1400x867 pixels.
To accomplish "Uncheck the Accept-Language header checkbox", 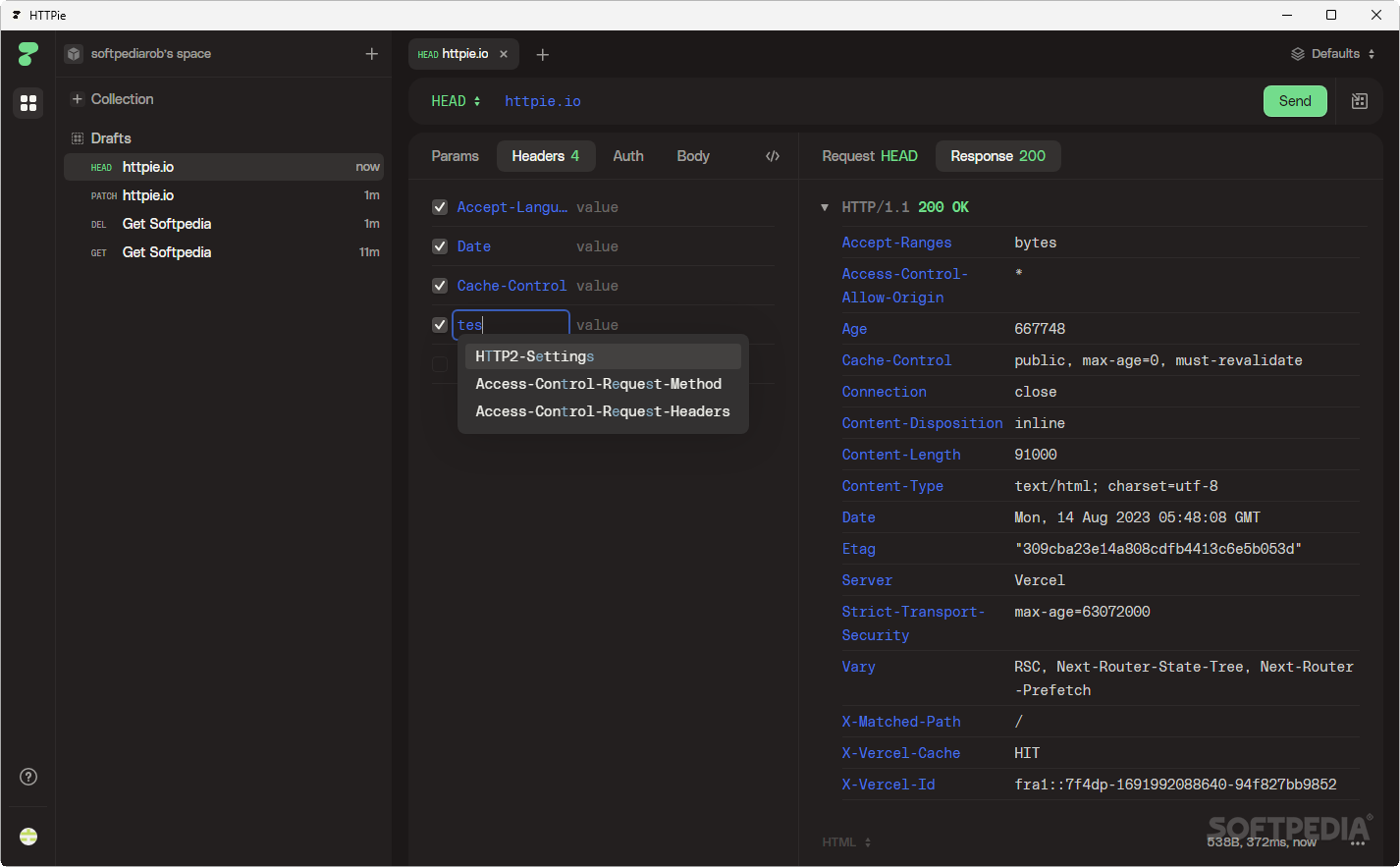I will click(x=440, y=207).
